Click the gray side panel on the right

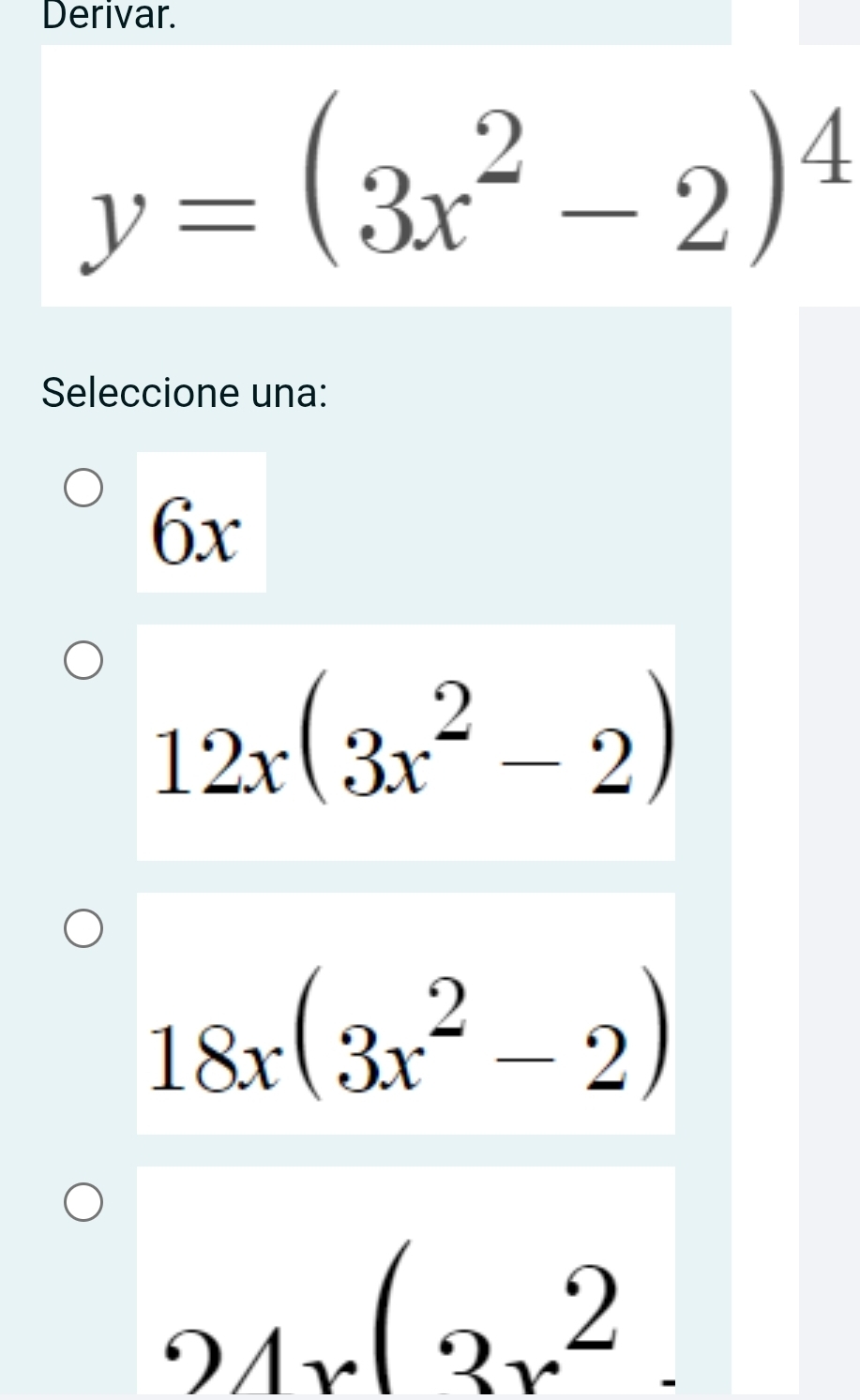click(x=829, y=750)
